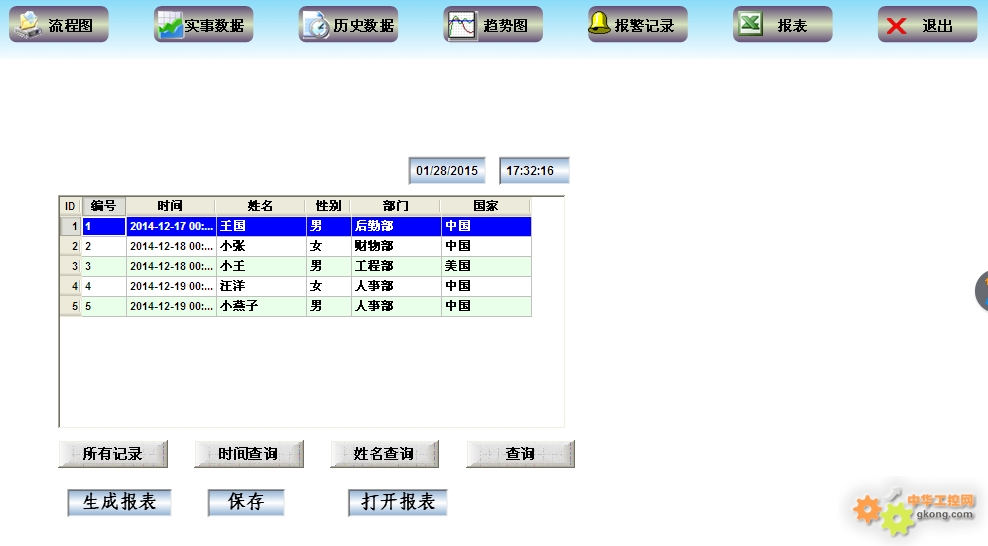The height and width of the screenshot is (546, 988).
Task: Click the 查询 button
Action: point(520,454)
